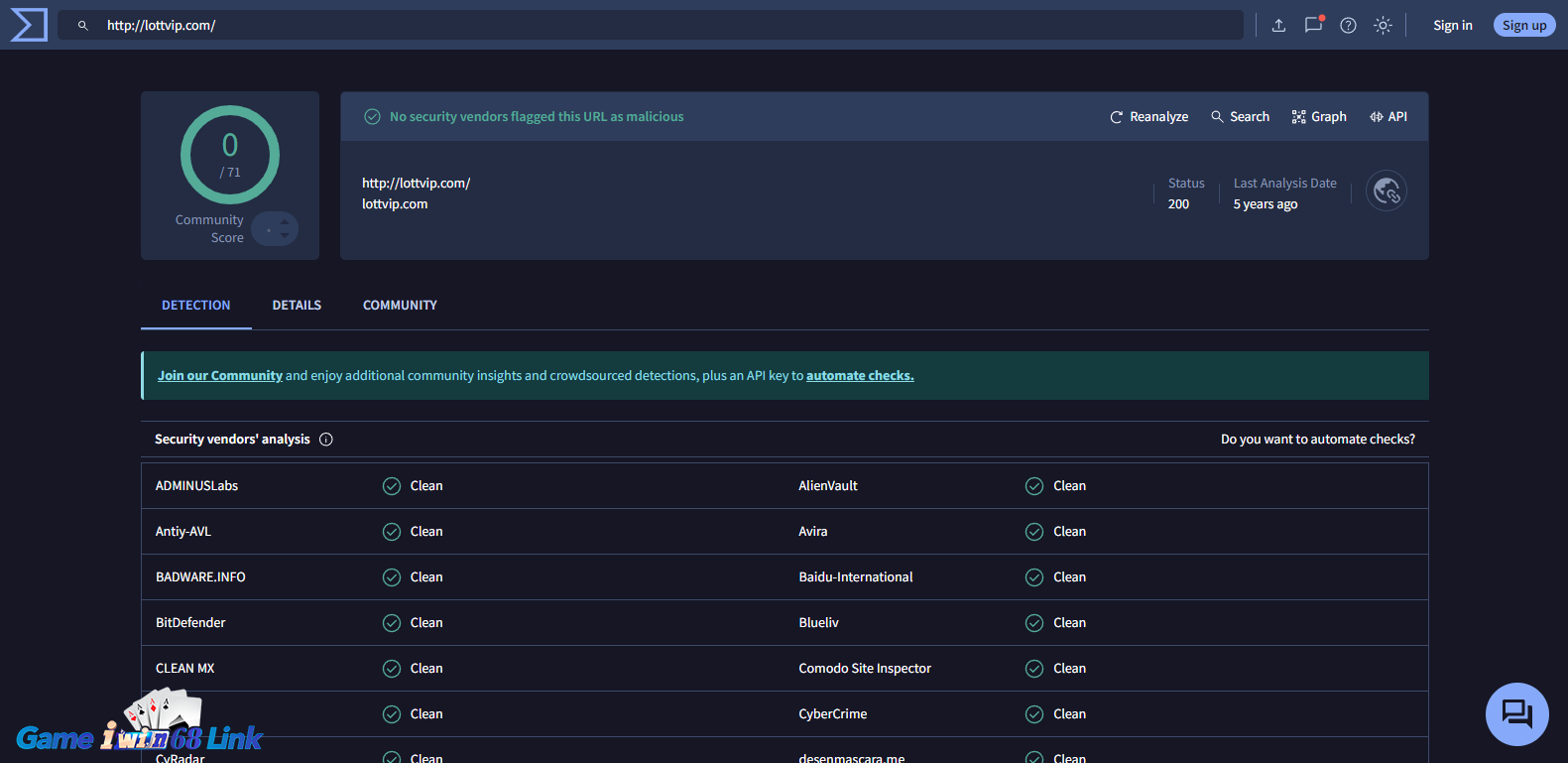The image size is (1568, 763).
Task: Open the notifications flag icon
Action: pyautogui.click(x=1314, y=25)
